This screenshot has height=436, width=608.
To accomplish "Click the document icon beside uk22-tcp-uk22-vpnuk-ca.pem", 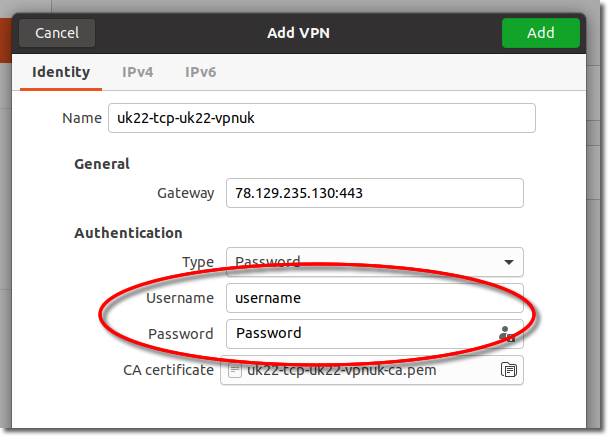I will (x=235, y=370).
